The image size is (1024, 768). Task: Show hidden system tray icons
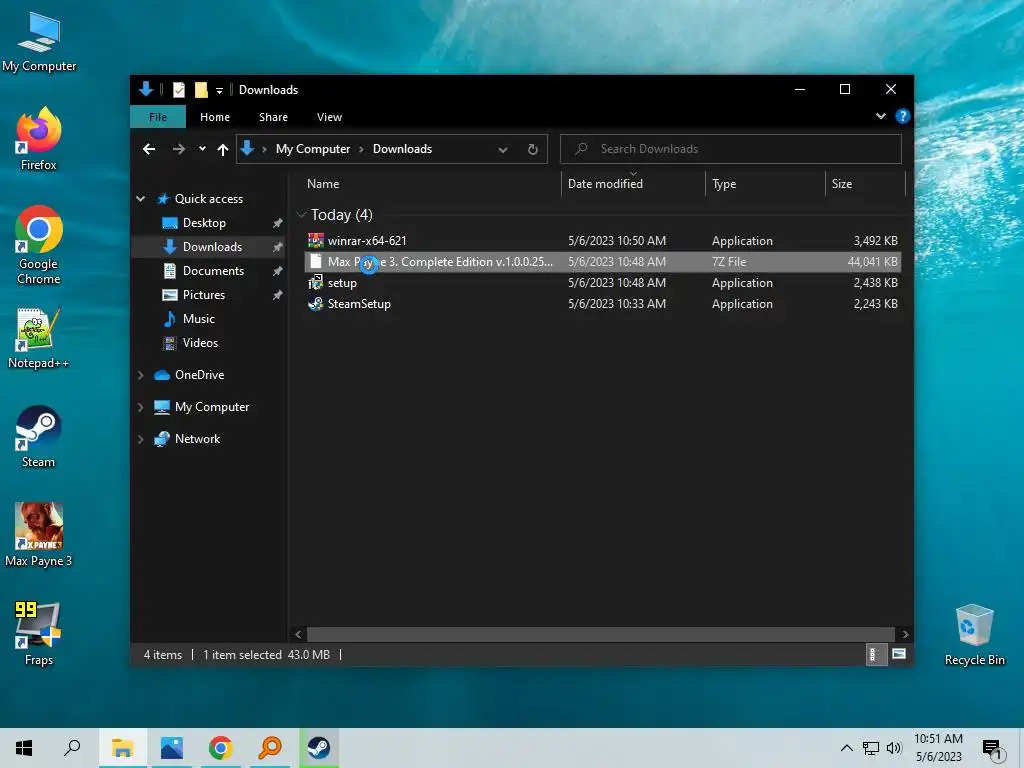[x=846, y=748]
